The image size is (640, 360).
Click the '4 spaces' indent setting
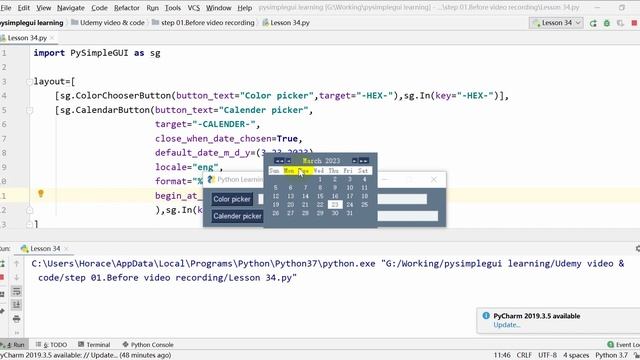[576, 355]
